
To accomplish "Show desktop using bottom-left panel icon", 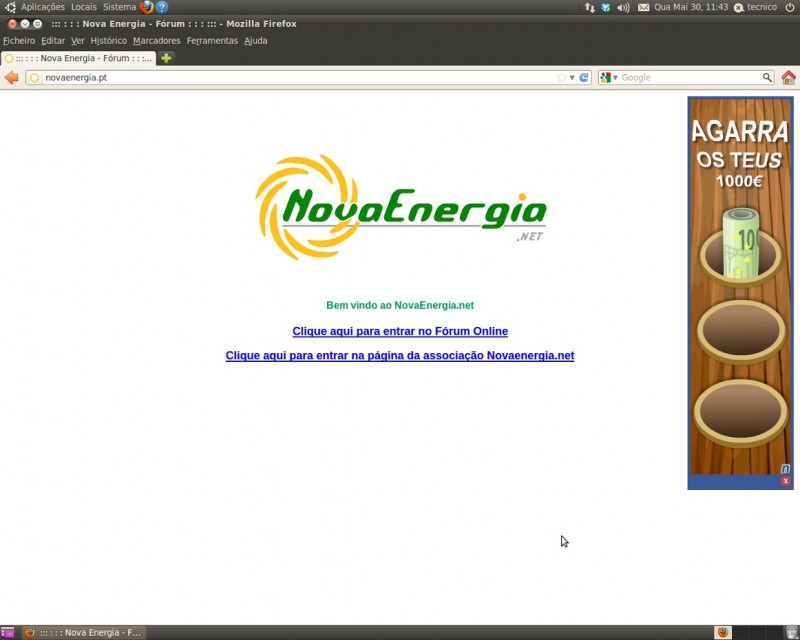I will (x=8, y=633).
